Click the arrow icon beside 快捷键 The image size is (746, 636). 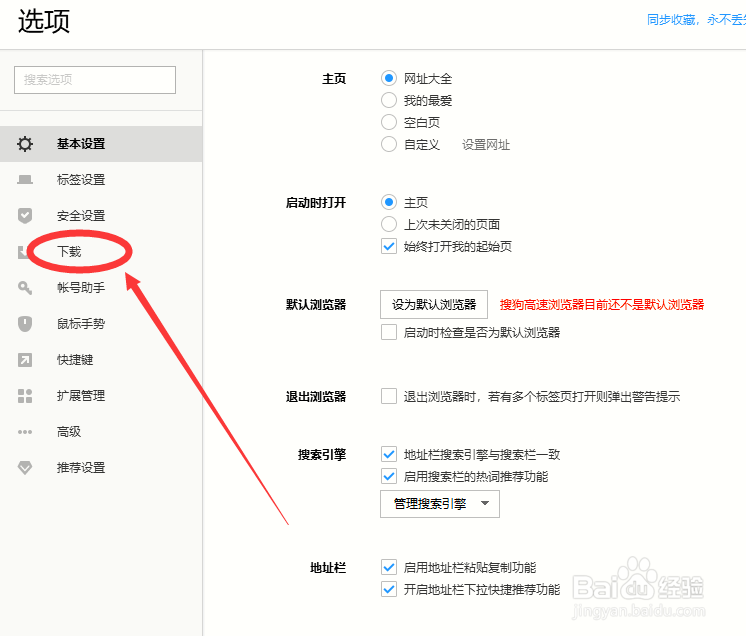25,360
